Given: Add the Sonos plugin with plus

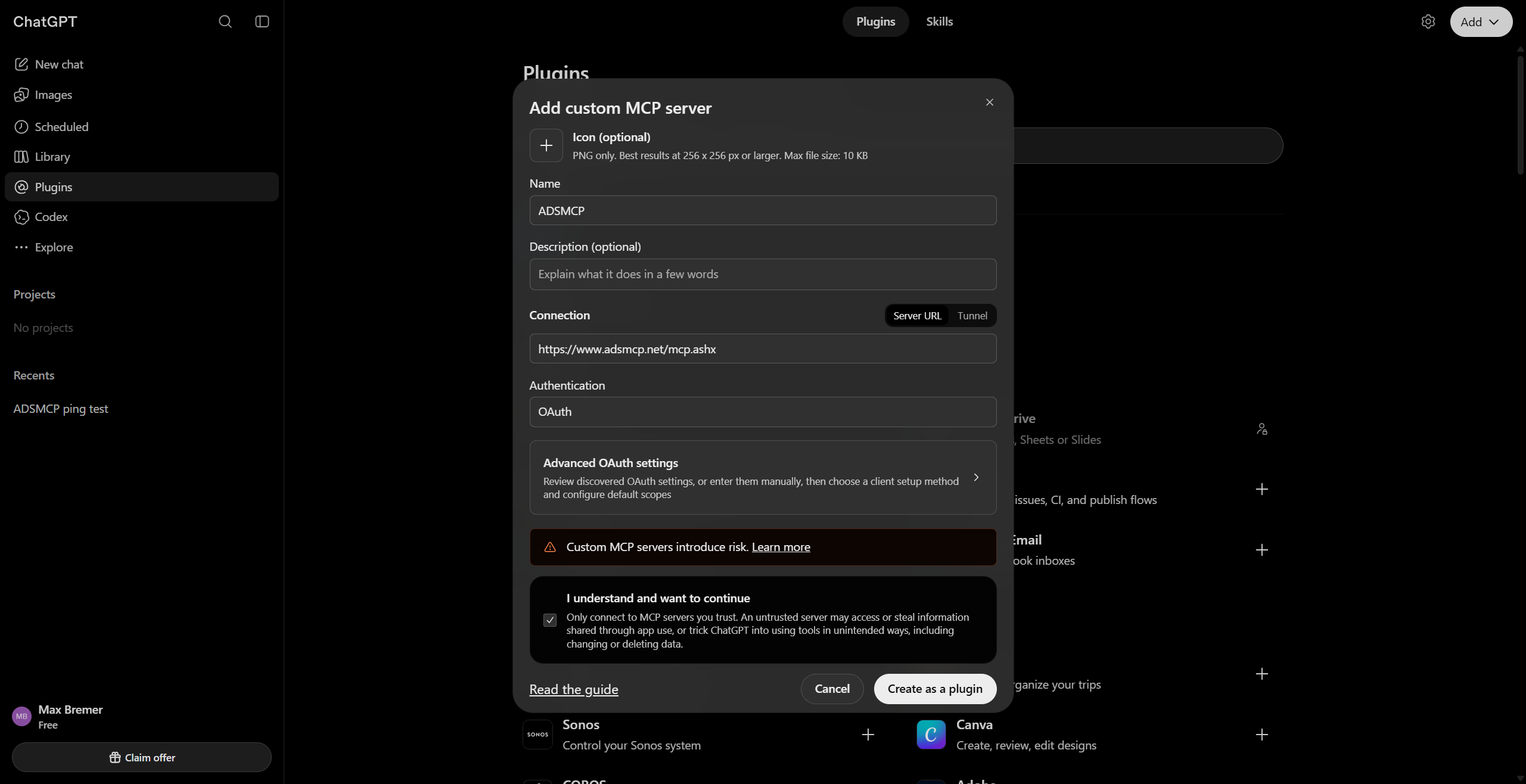Looking at the screenshot, I should point(868,735).
